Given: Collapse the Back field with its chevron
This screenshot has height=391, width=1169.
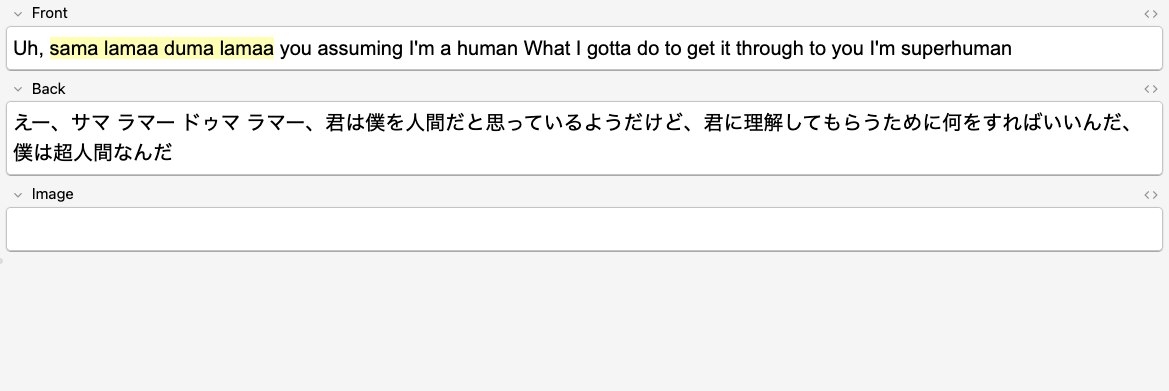Looking at the screenshot, I should [x=18, y=89].
